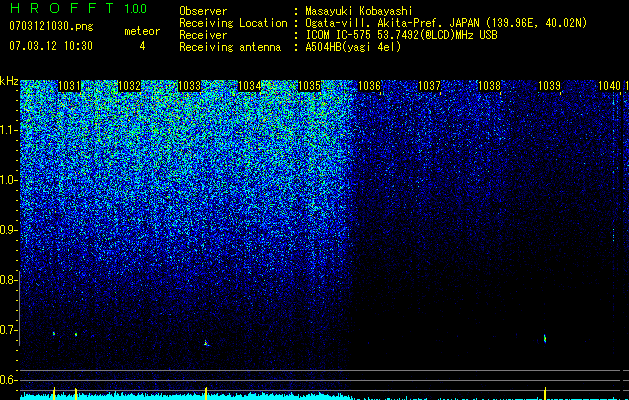Click the 0.7 frequency axis label
The height and width of the screenshot is (400, 629).
8,330
